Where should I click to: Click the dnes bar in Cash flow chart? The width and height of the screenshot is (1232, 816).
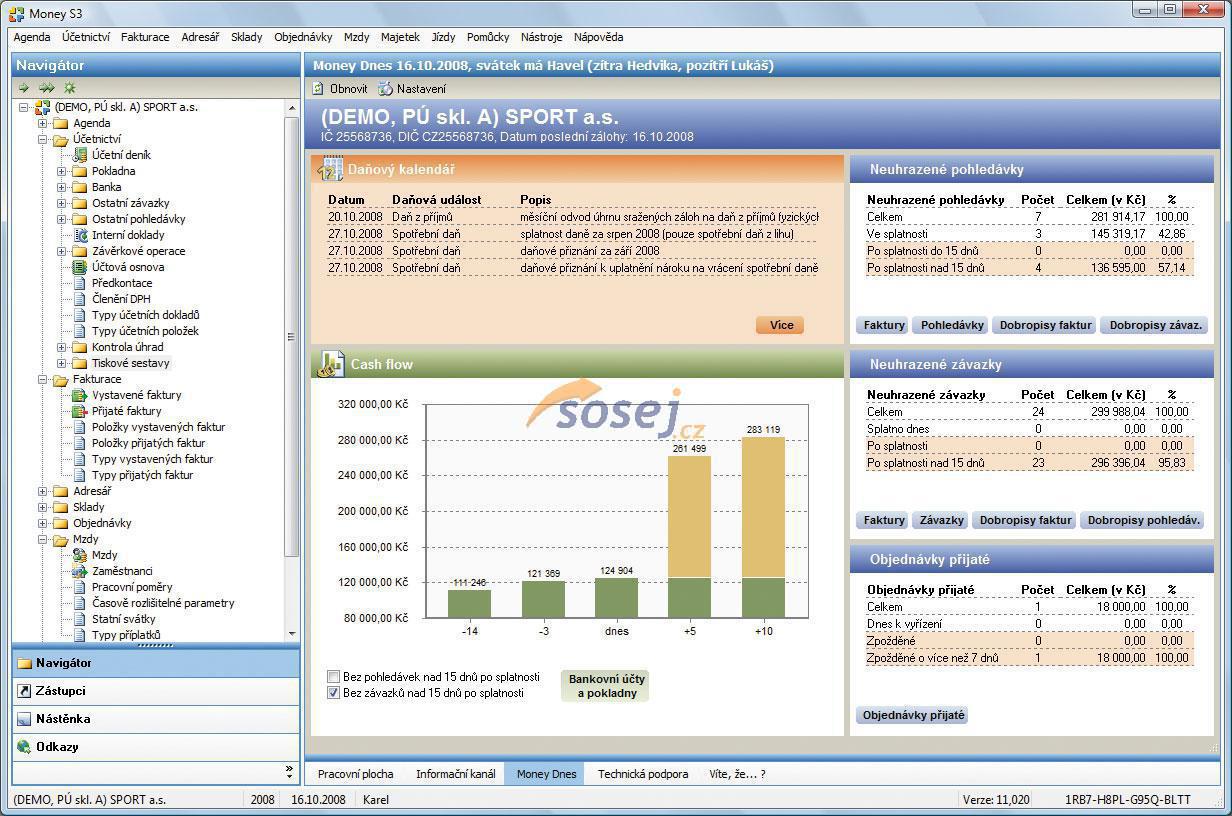tap(616, 598)
